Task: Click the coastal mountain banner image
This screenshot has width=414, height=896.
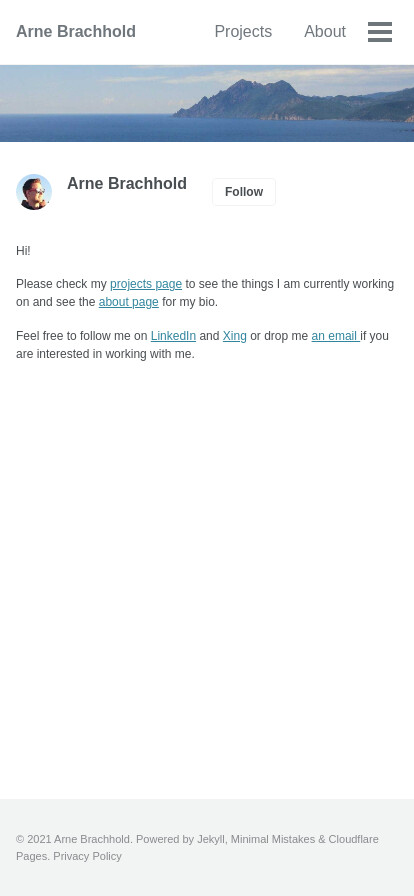Action: pos(207,103)
